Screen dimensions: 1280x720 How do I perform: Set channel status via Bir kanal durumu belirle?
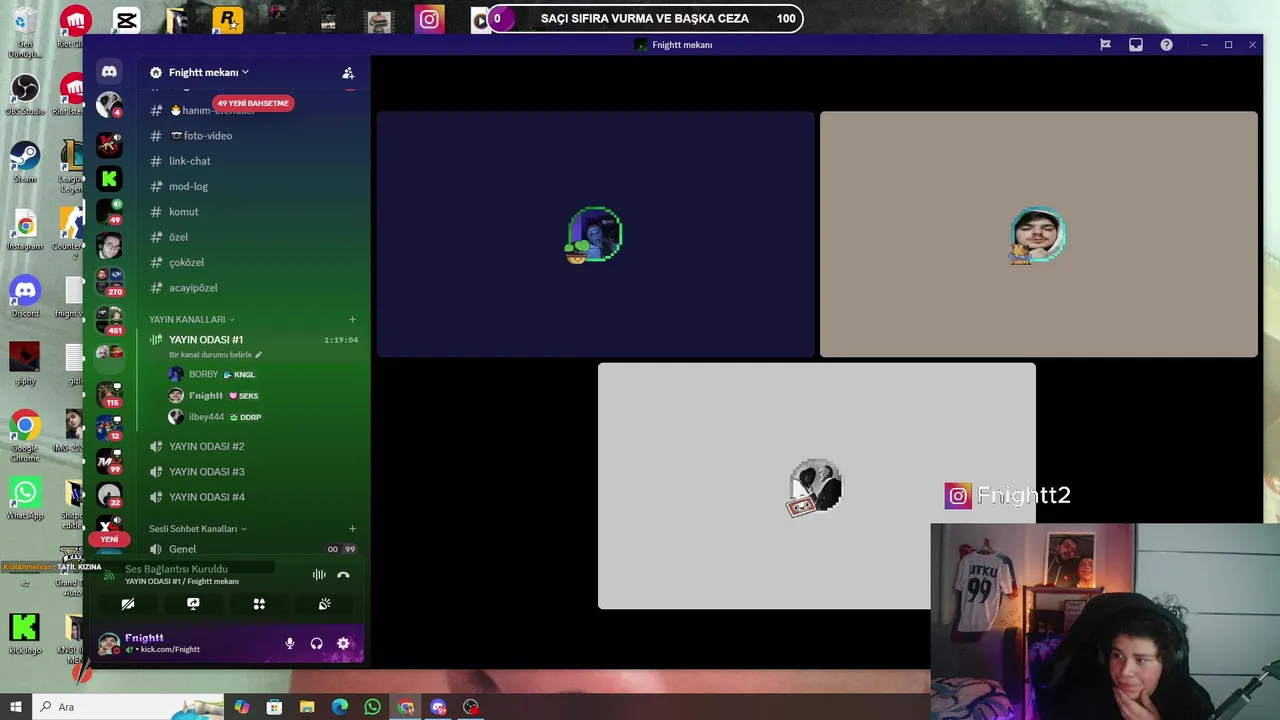[x=215, y=355]
